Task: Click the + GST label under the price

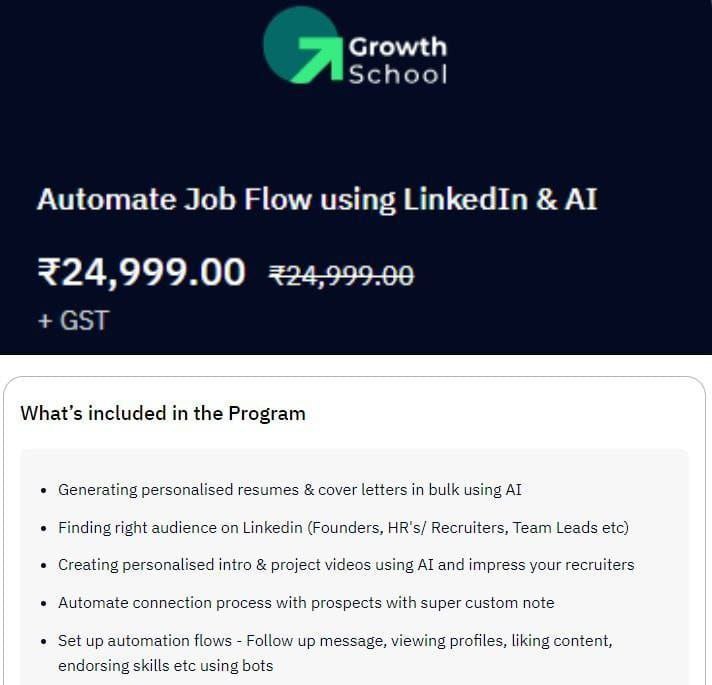Action: [x=74, y=320]
